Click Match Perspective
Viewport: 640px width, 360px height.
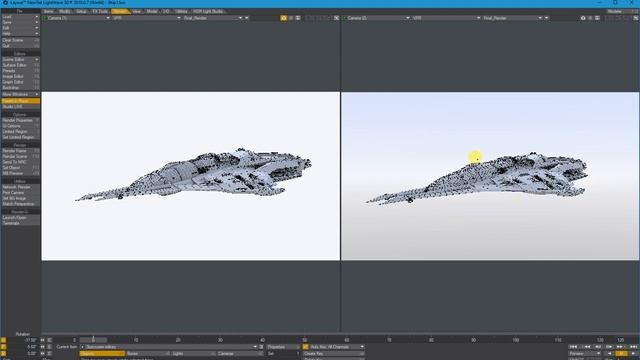pos(20,204)
